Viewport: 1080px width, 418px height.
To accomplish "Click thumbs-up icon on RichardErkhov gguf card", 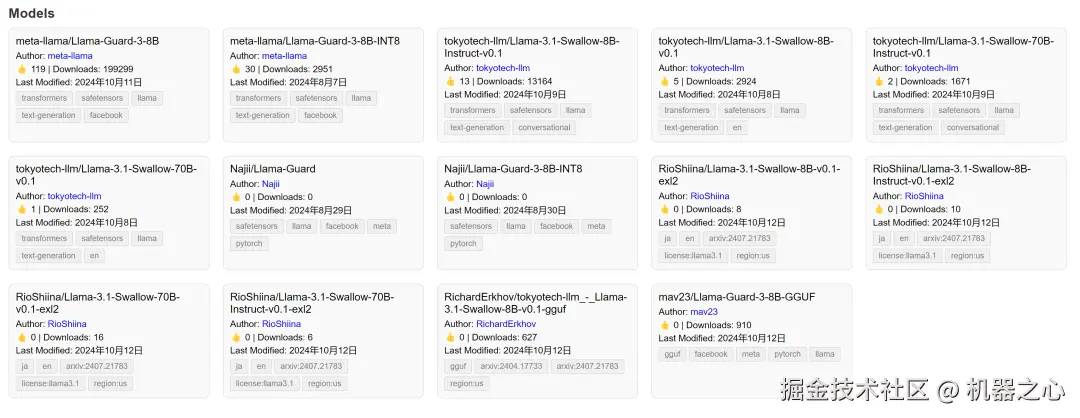I will pos(450,337).
